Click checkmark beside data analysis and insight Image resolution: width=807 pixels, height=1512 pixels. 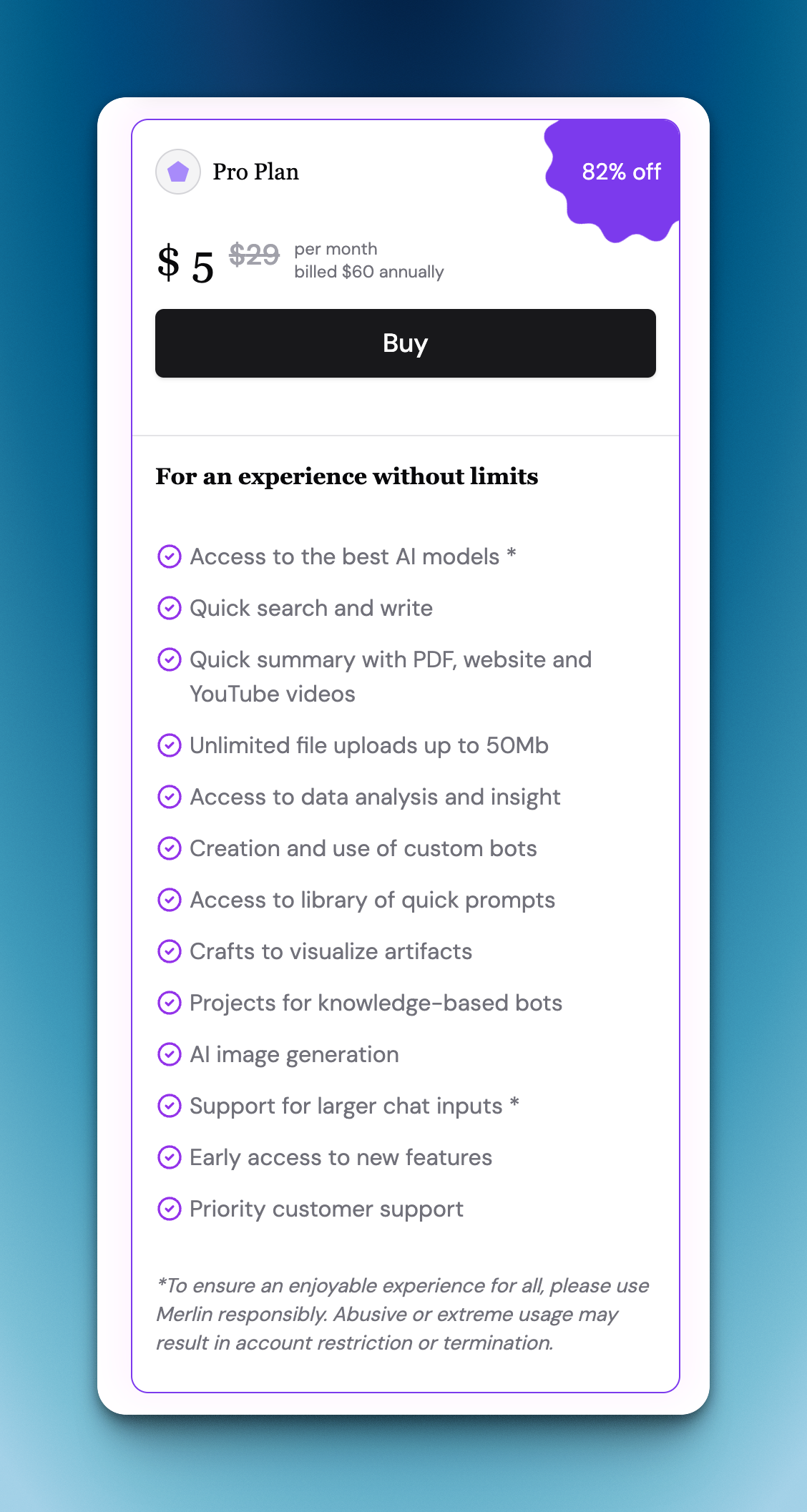tap(170, 797)
